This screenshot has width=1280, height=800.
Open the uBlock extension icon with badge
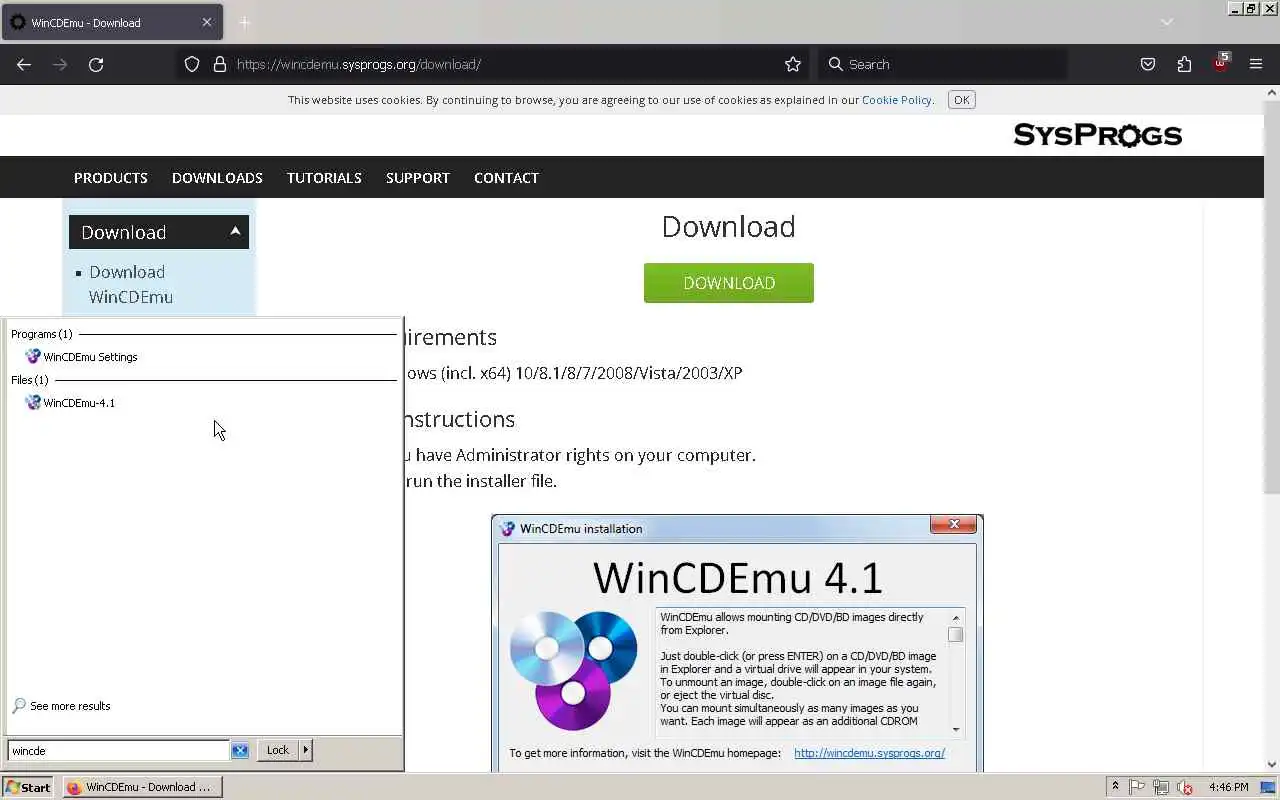click(1220, 63)
